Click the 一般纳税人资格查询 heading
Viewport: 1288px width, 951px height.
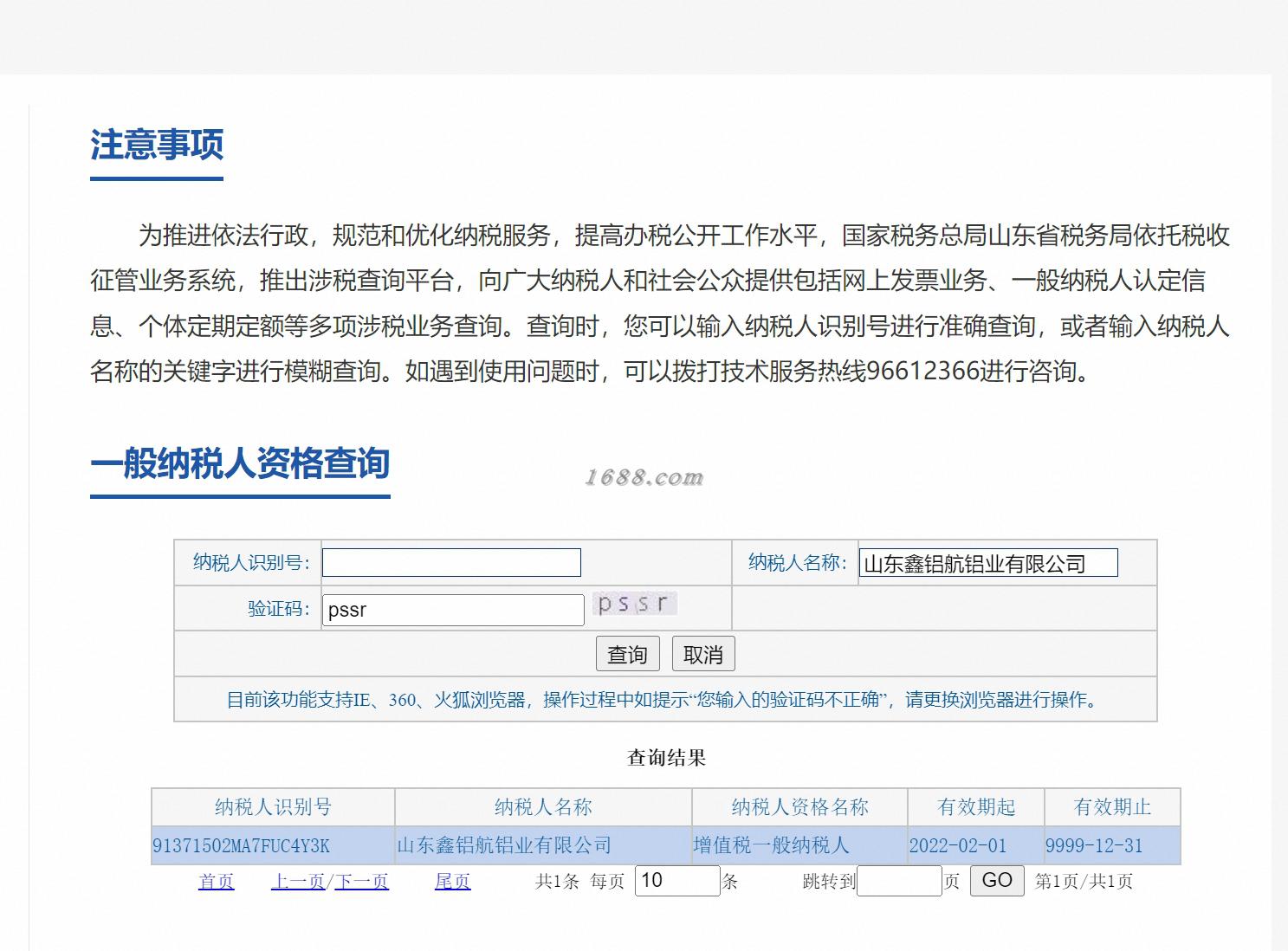[240, 463]
